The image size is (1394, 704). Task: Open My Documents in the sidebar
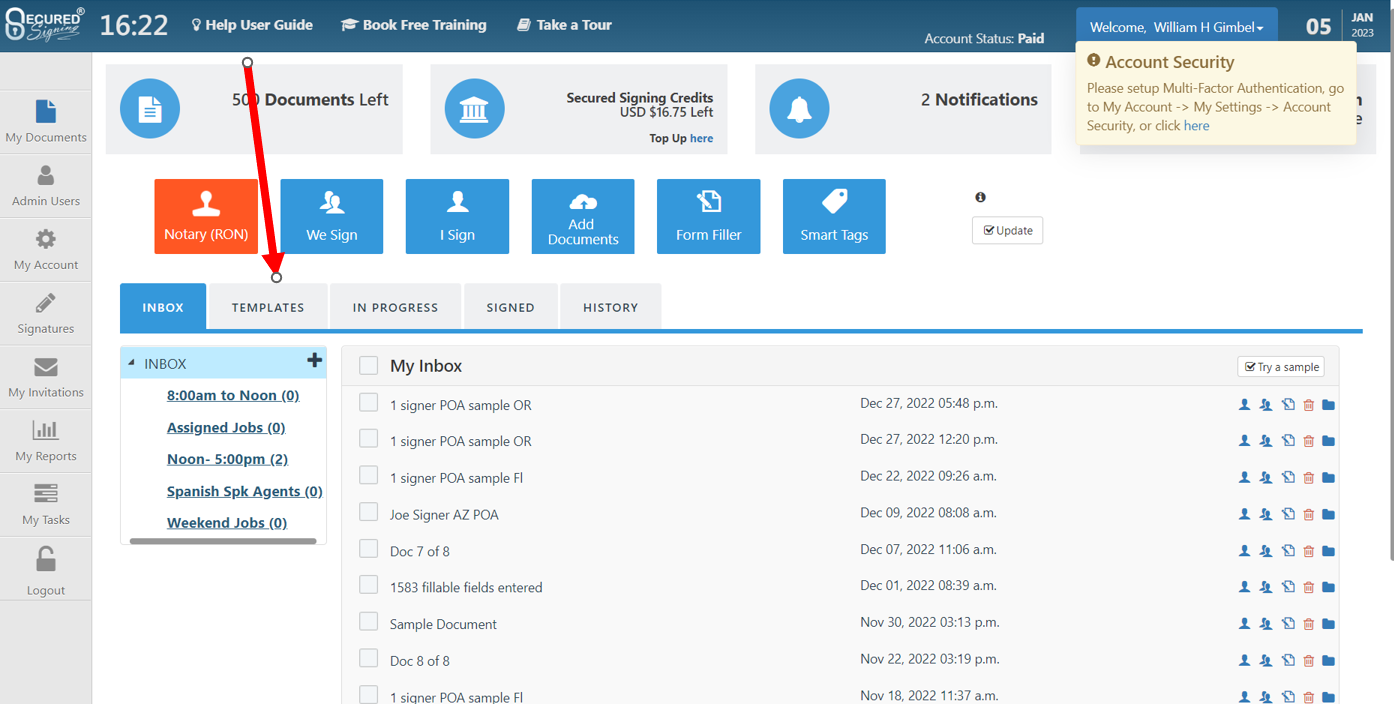(x=46, y=122)
